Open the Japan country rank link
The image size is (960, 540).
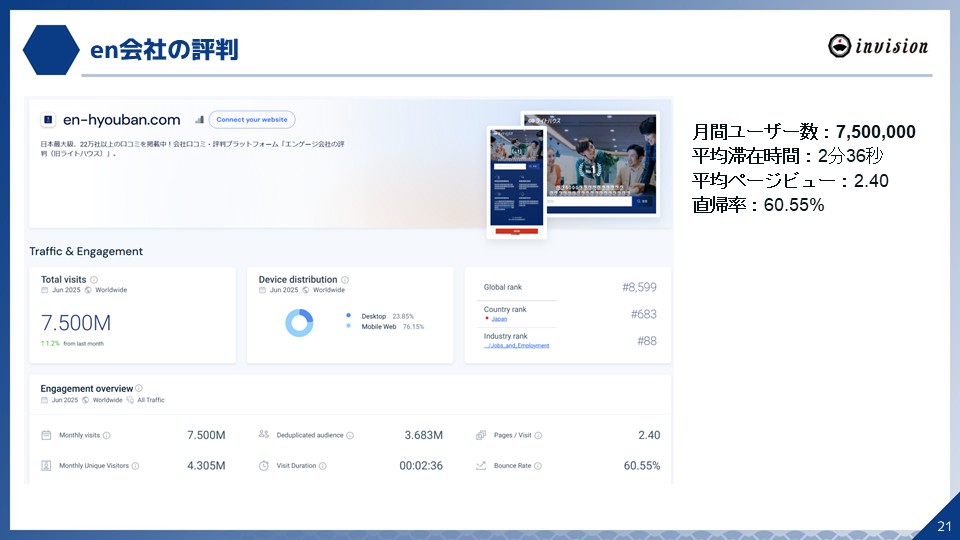(x=499, y=319)
